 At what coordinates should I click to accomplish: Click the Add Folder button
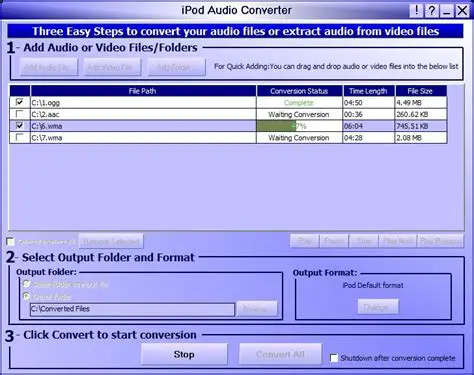point(176,67)
